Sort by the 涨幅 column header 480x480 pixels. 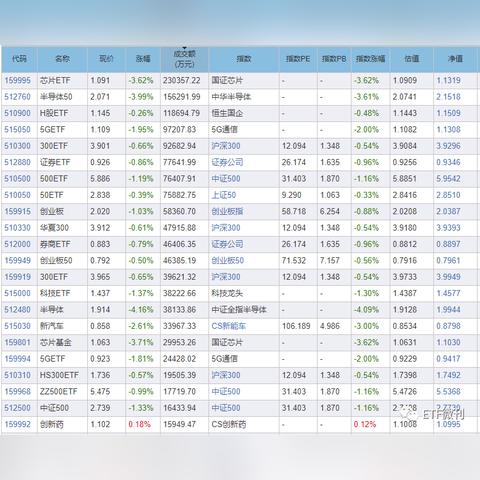point(143,59)
